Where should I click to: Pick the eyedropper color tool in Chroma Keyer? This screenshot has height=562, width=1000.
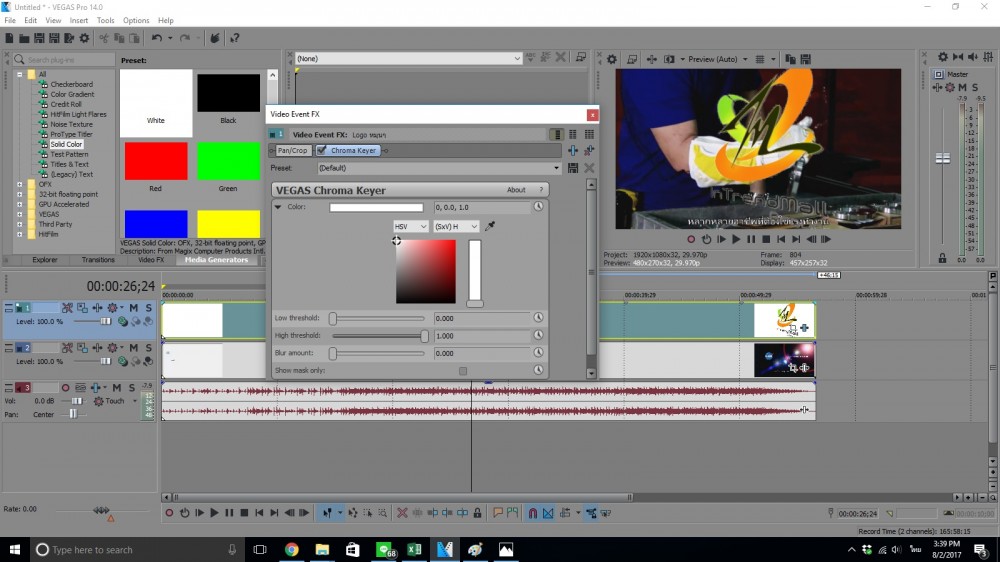490,226
